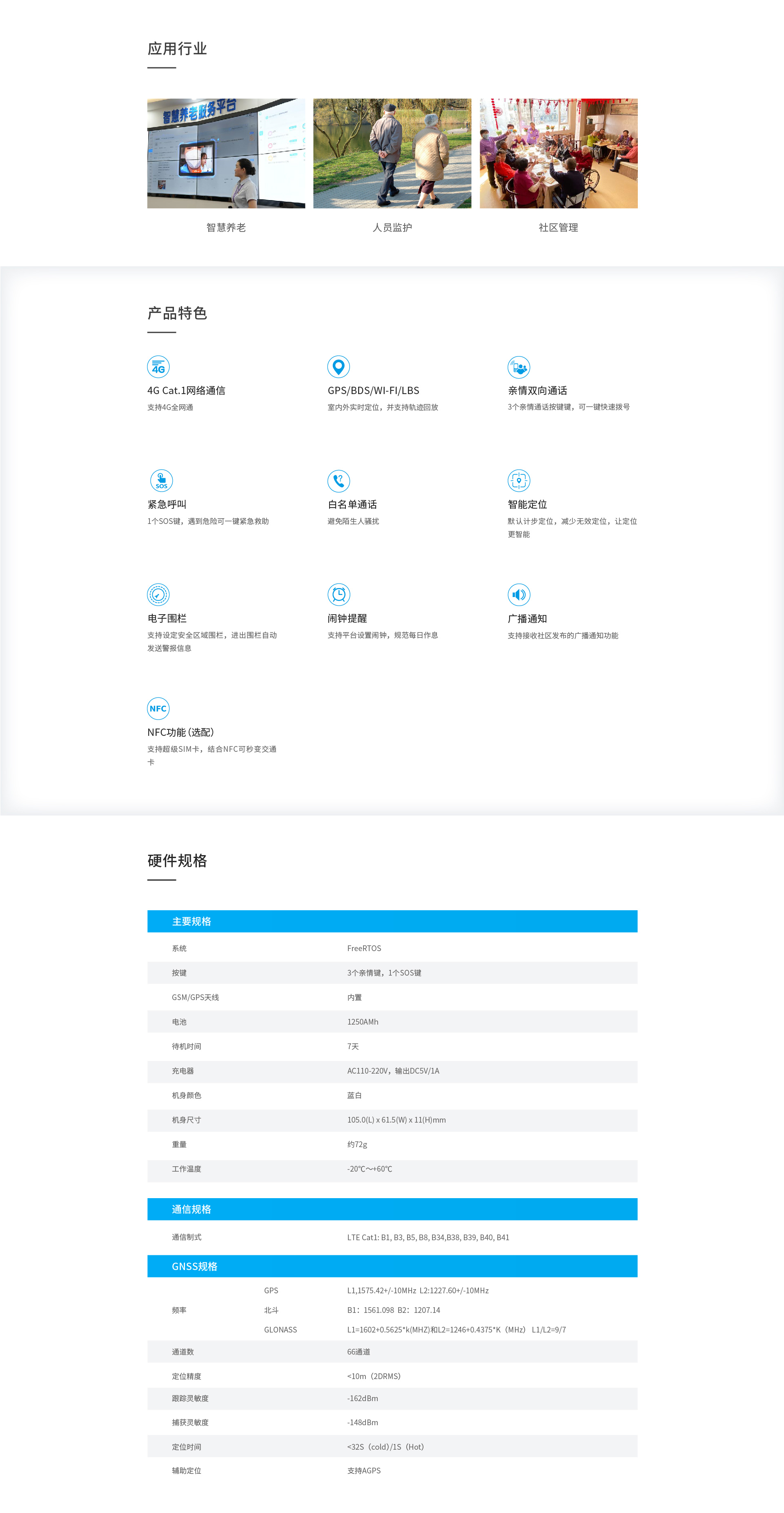Click the 硬件规格 section heading
Screen dimensions: 784x1513
point(177,860)
